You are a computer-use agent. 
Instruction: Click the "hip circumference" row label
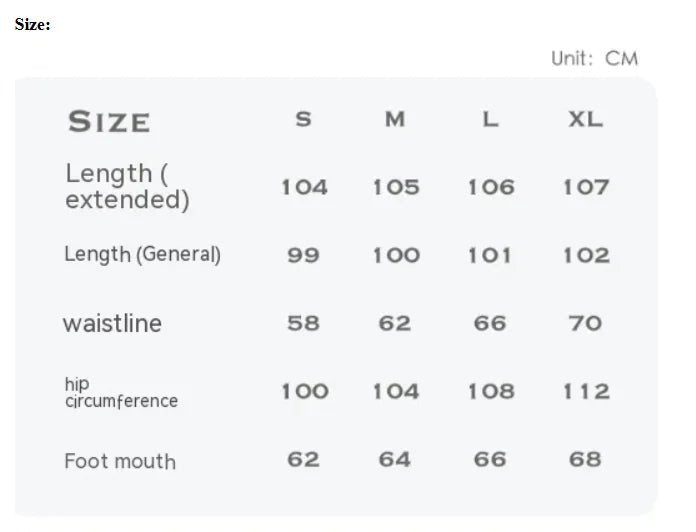point(120,393)
